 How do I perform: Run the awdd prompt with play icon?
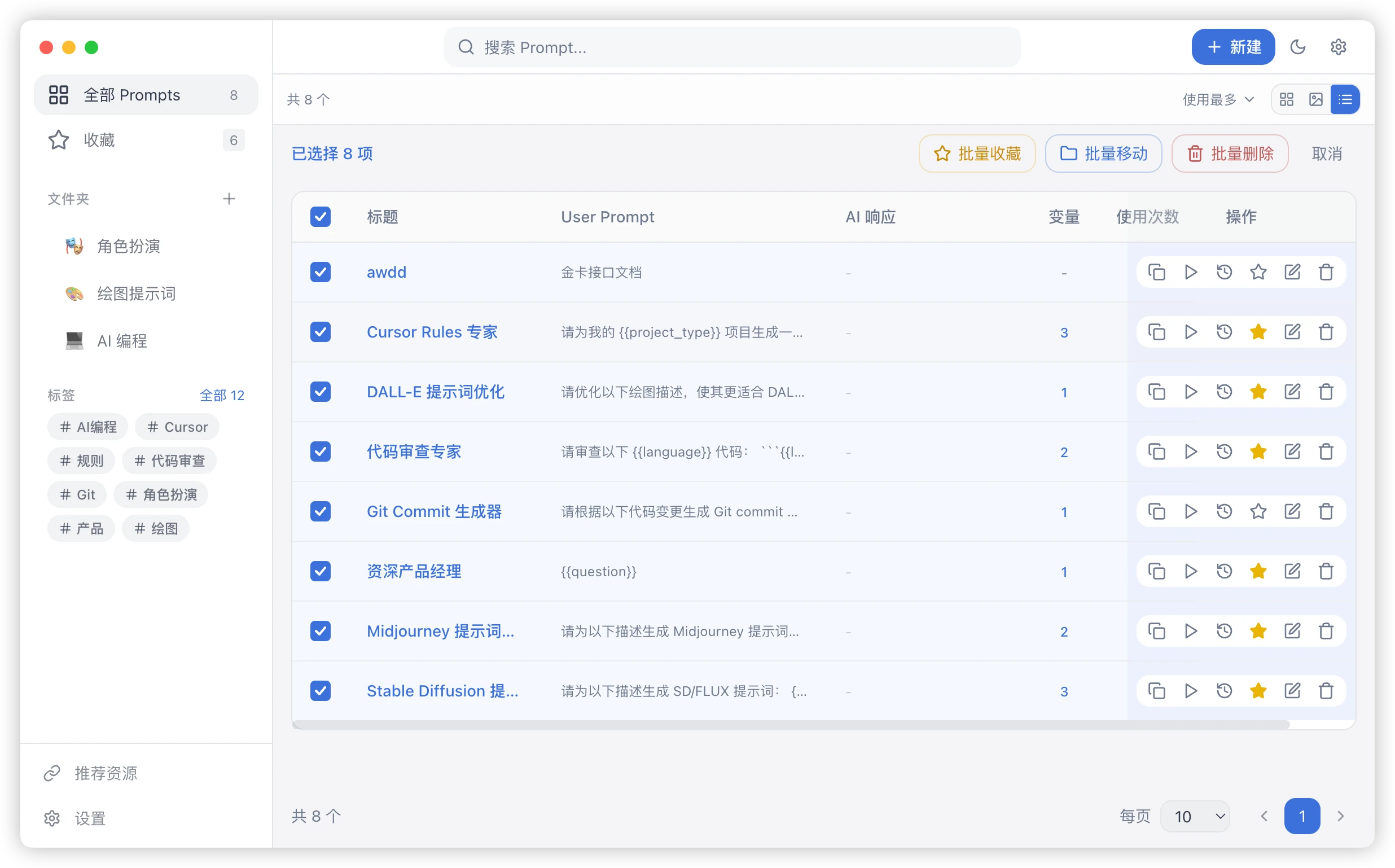1190,272
